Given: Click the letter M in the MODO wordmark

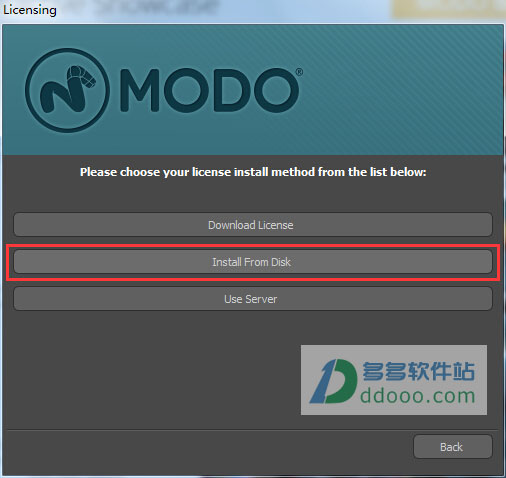Looking at the screenshot, I should (139, 90).
